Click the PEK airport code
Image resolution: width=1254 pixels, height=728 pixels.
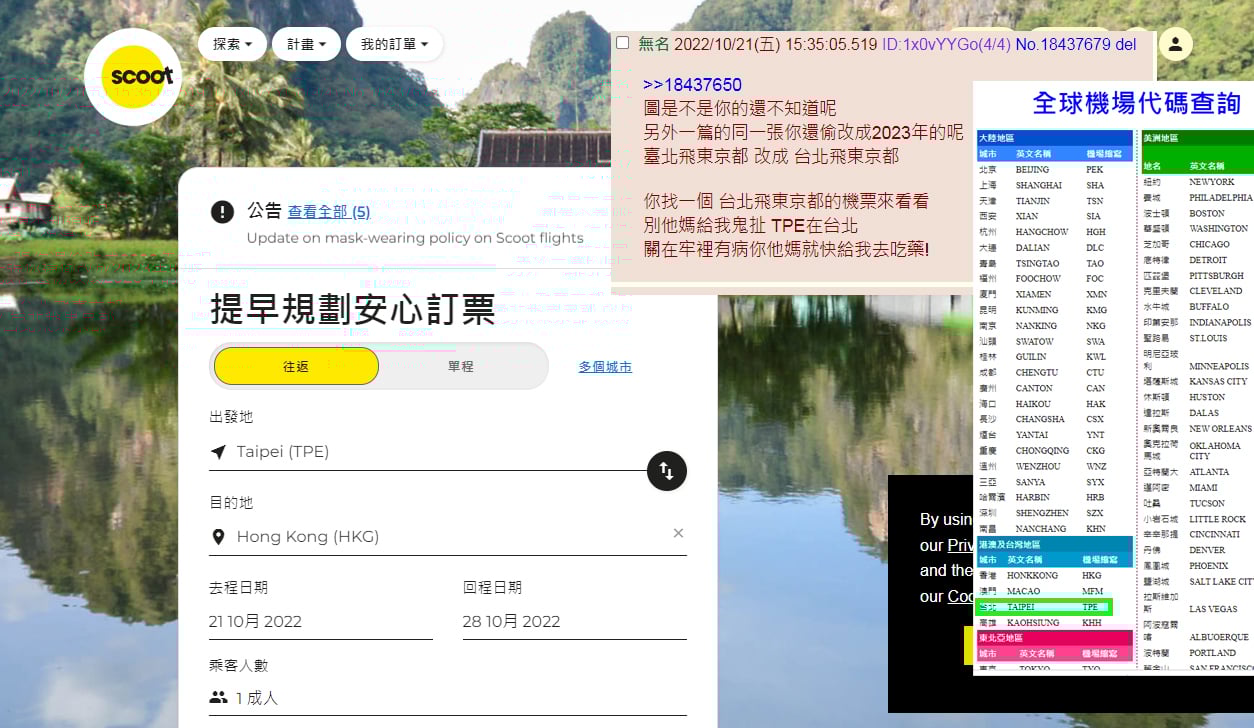(x=1095, y=170)
